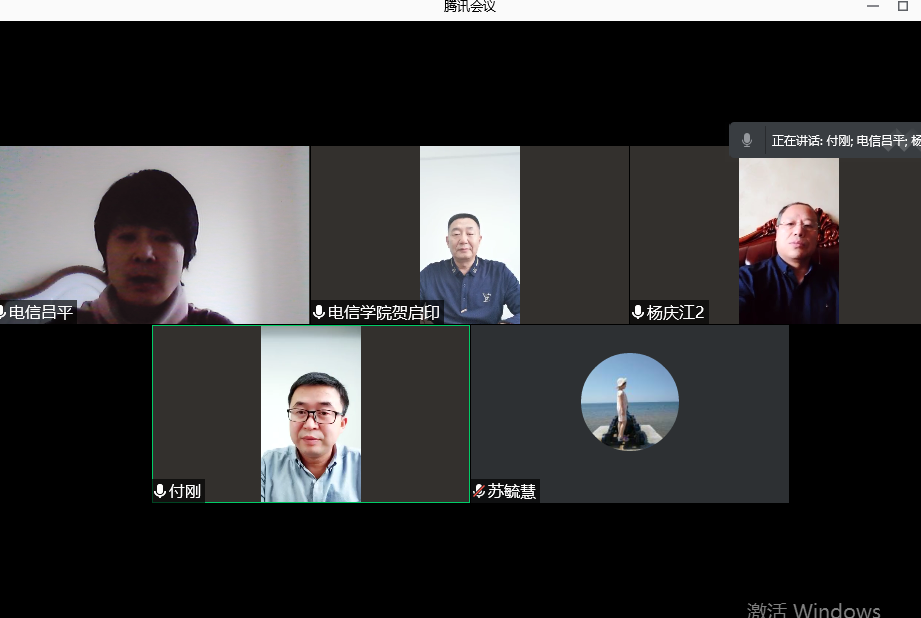Image resolution: width=921 pixels, height=618 pixels.
Task: Click microphone icon next to 电信学院贺启印
Action: point(319,312)
